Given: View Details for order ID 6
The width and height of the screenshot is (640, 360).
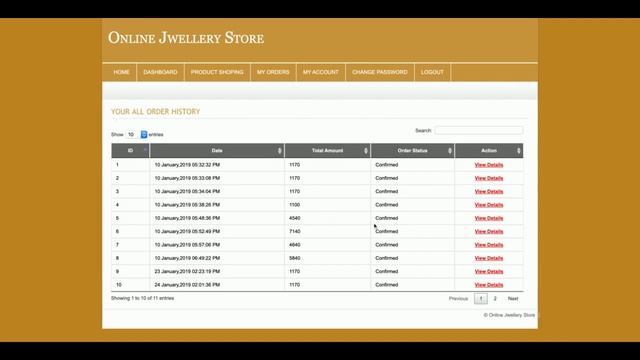Looking at the screenshot, I should [x=489, y=231].
